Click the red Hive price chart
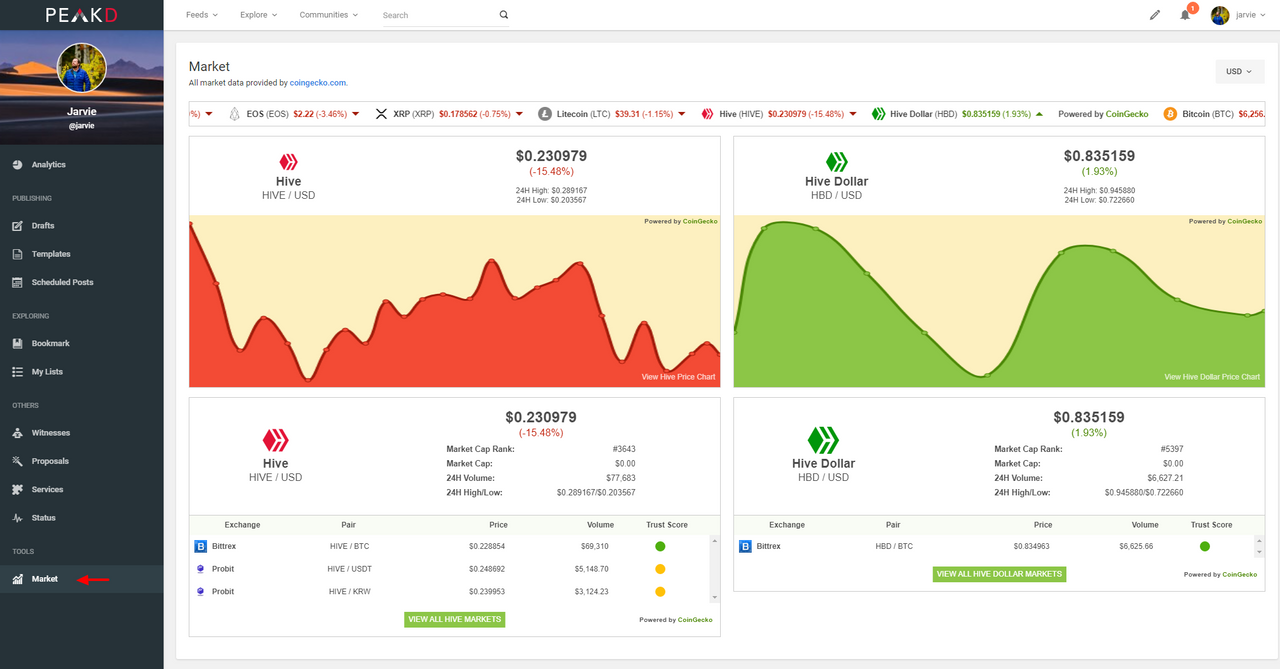This screenshot has width=1280, height=669. pyautogui.click(x=454, y=301)
